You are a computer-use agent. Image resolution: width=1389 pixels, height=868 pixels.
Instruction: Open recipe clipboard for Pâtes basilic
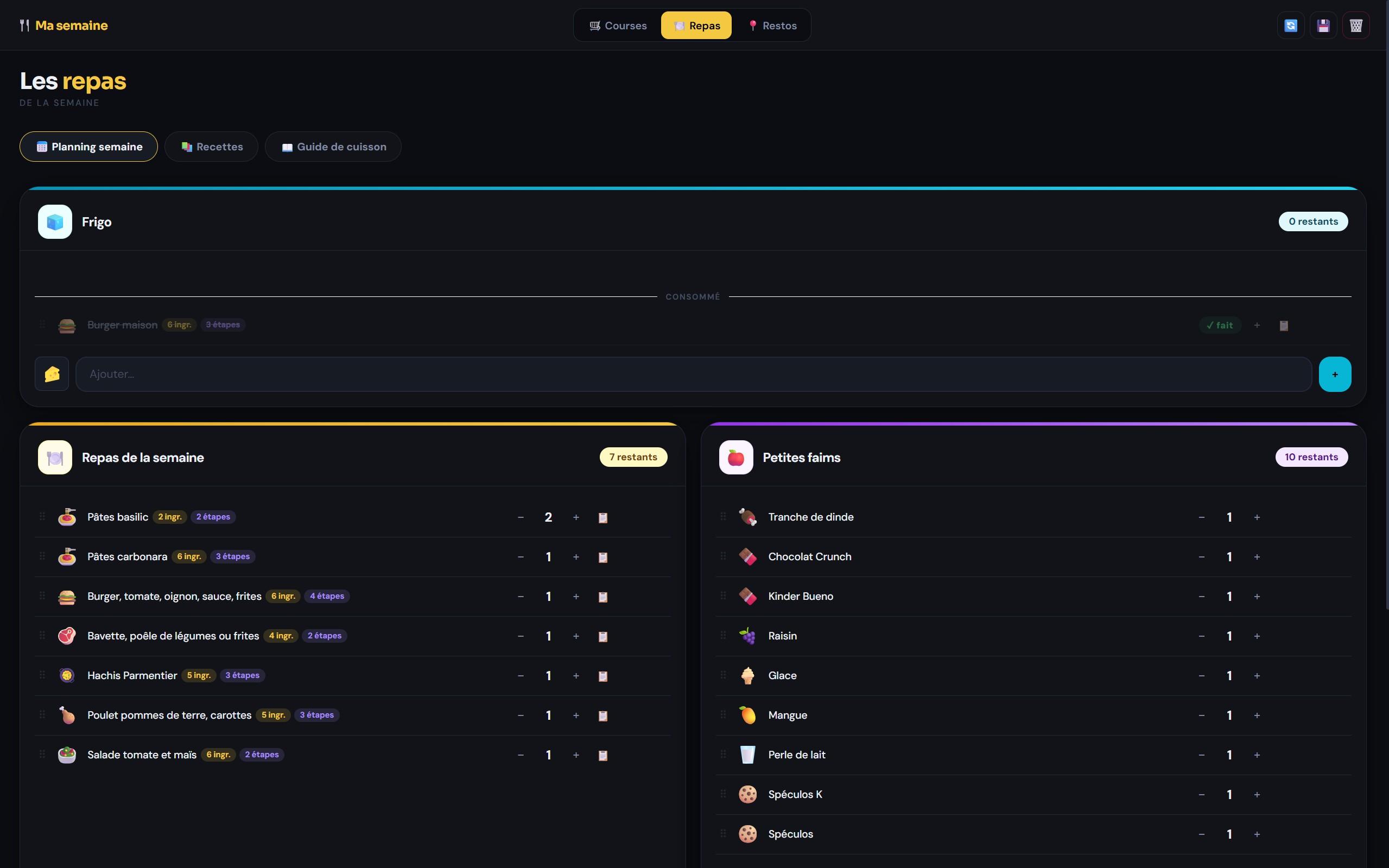(x=603, y=518)
